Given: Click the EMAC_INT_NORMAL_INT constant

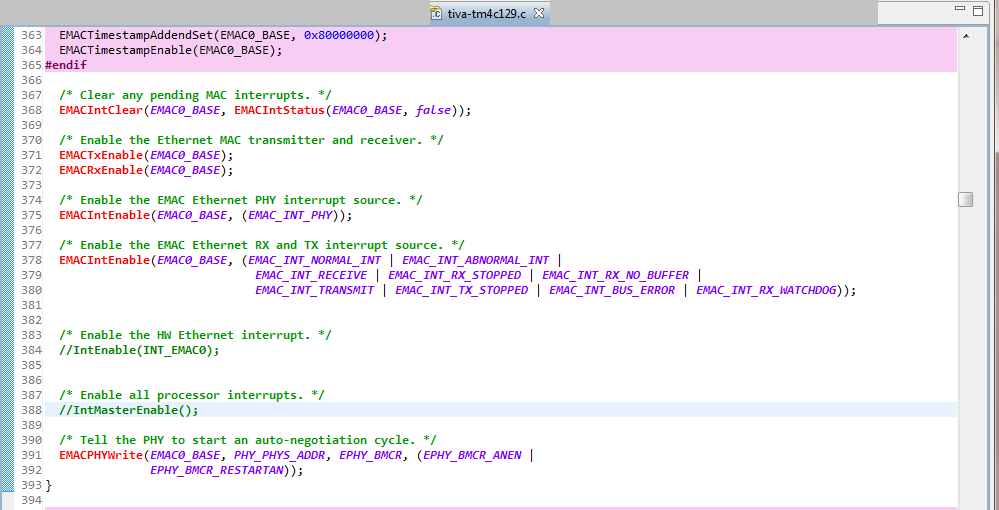Looking at the screenshot, I should click(x=315, y=260).
